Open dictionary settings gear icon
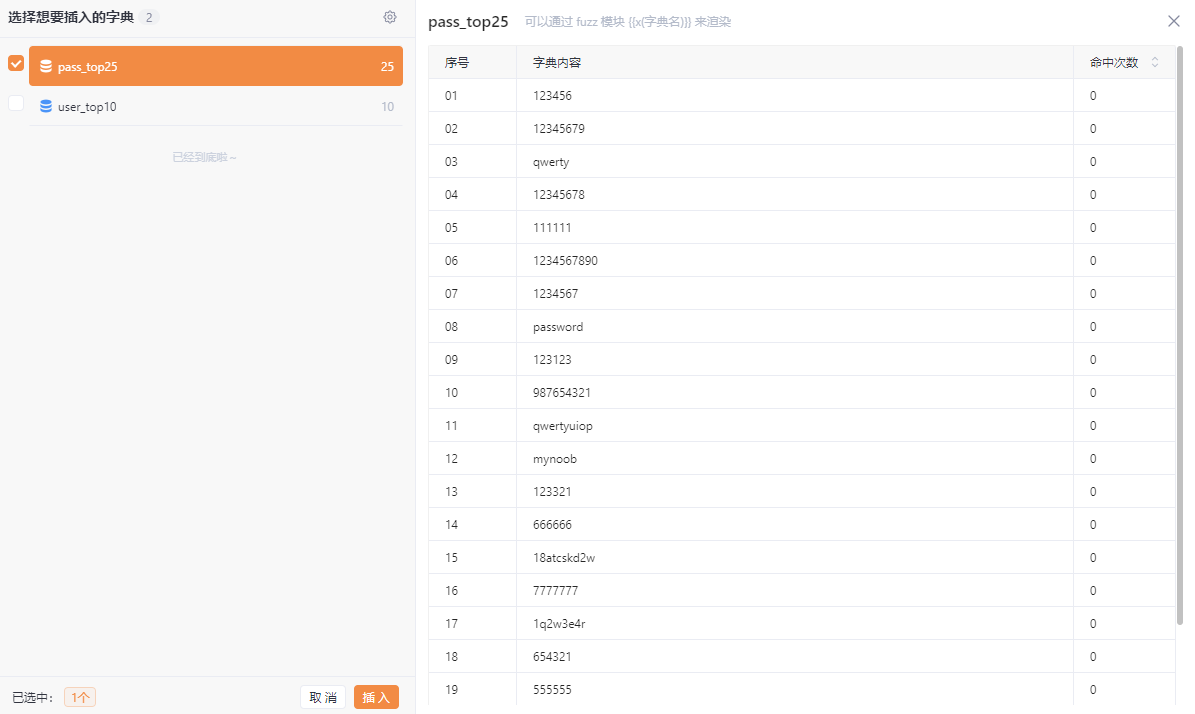Screen dimensions: 1195x714 pyautogui.click(x=390, y=17)
